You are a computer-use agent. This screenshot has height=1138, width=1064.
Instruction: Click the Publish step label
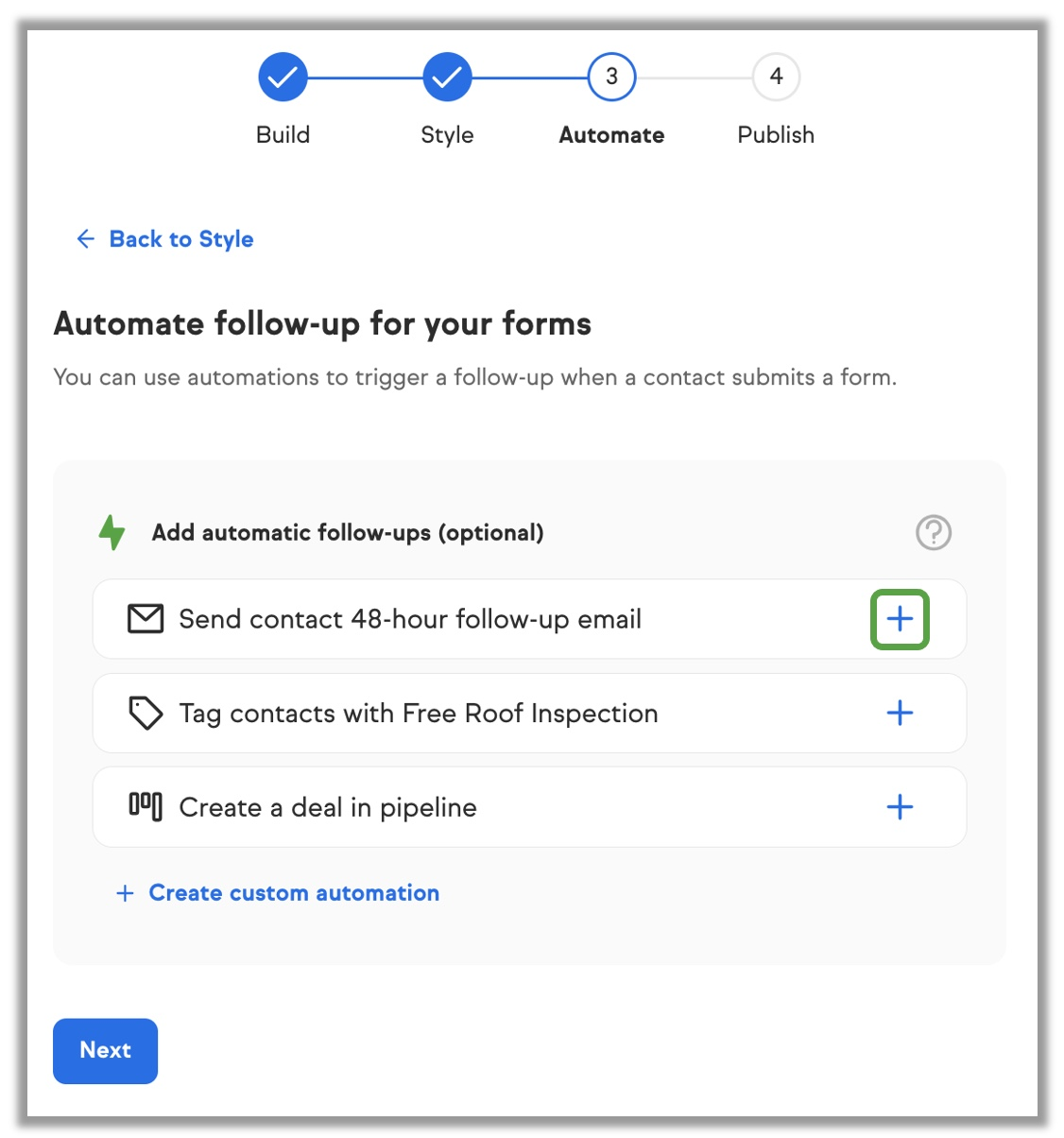tap(776, 135)
